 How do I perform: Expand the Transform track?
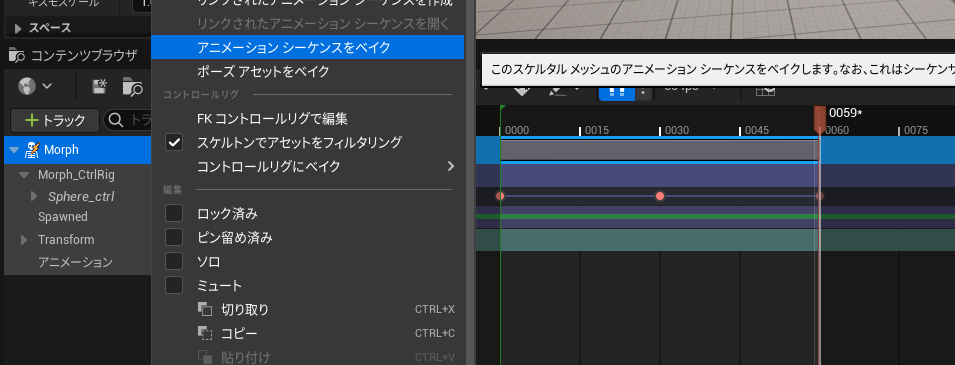coord(24,239)
